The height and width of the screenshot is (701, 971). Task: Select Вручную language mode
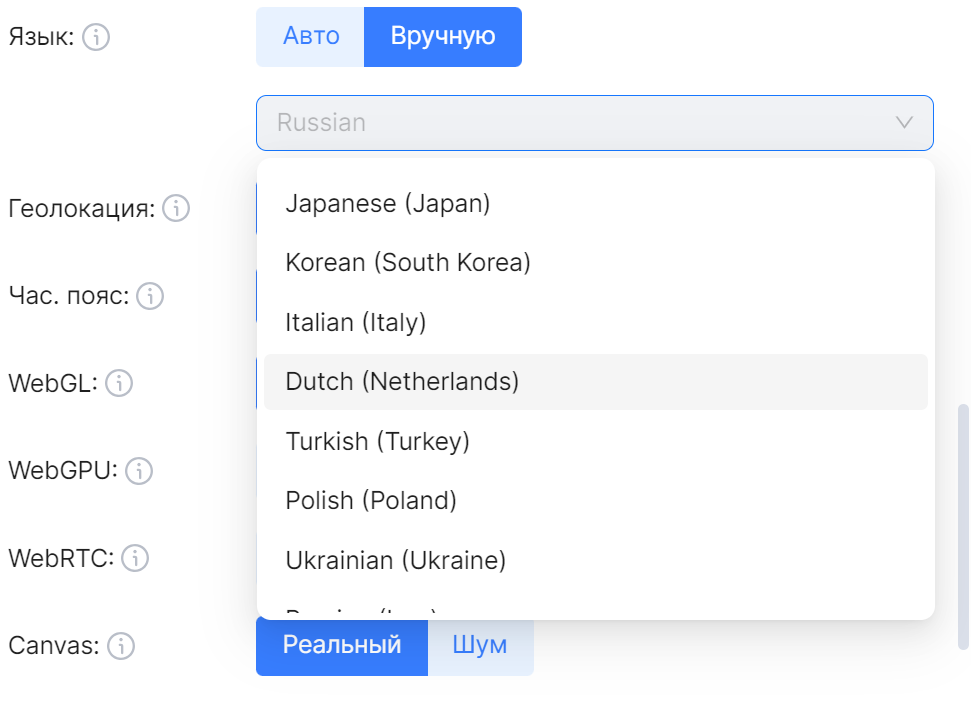[443, 37]
